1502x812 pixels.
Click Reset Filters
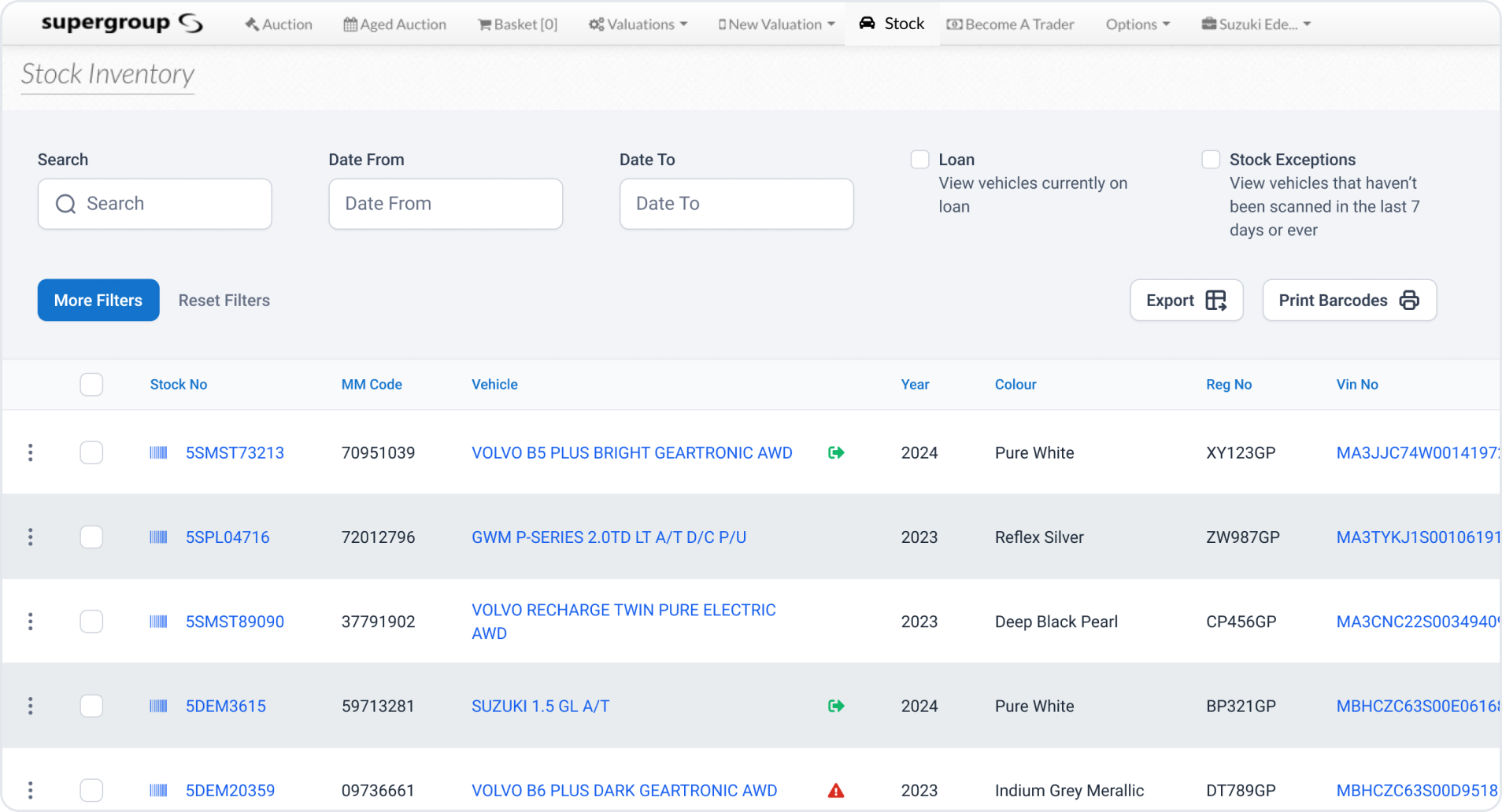[x=224, y=301]
